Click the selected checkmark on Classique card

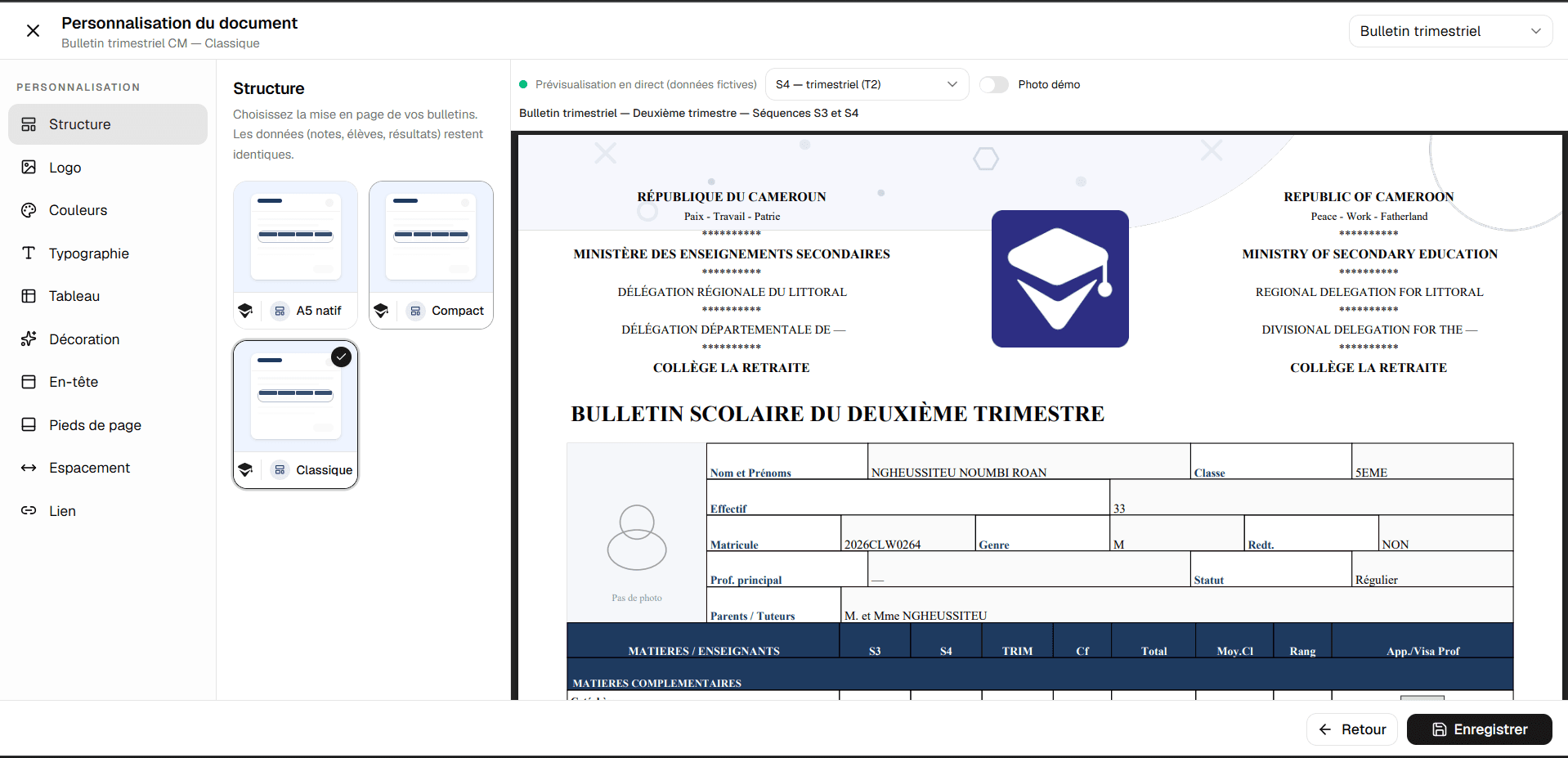tap(341, 357)
